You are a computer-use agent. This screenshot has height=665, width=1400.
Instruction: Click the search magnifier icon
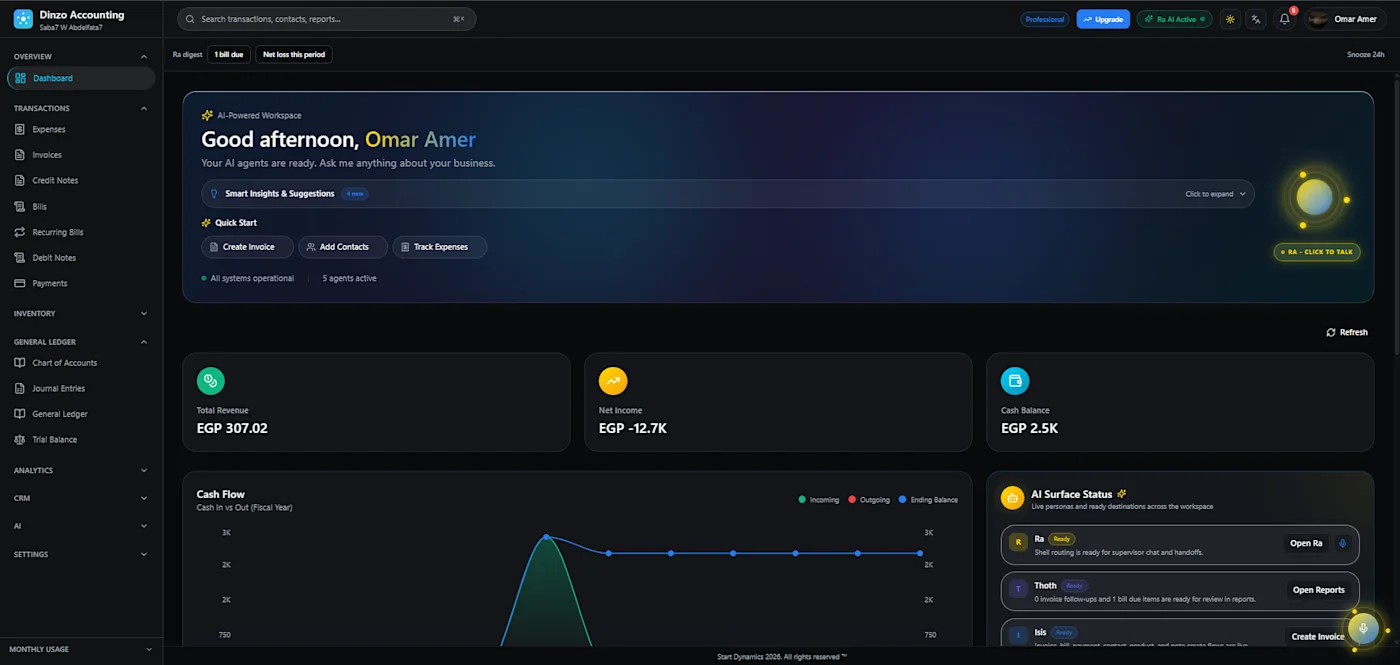191,19
